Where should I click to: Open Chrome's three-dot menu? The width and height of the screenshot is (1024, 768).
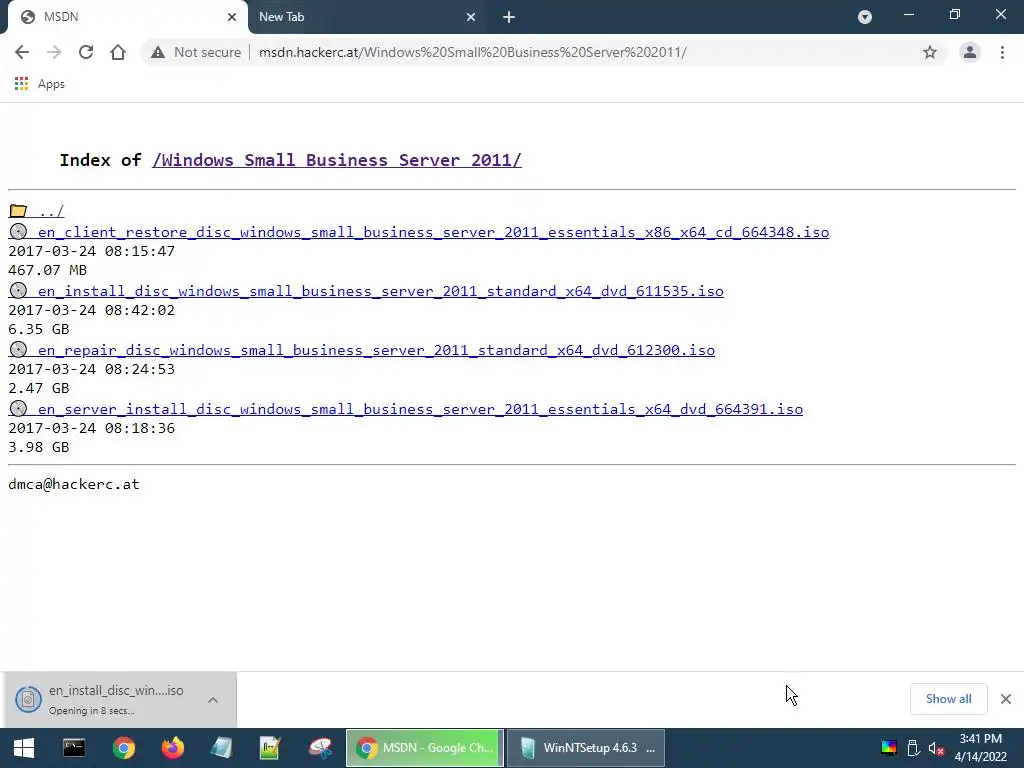point(1002,52)
